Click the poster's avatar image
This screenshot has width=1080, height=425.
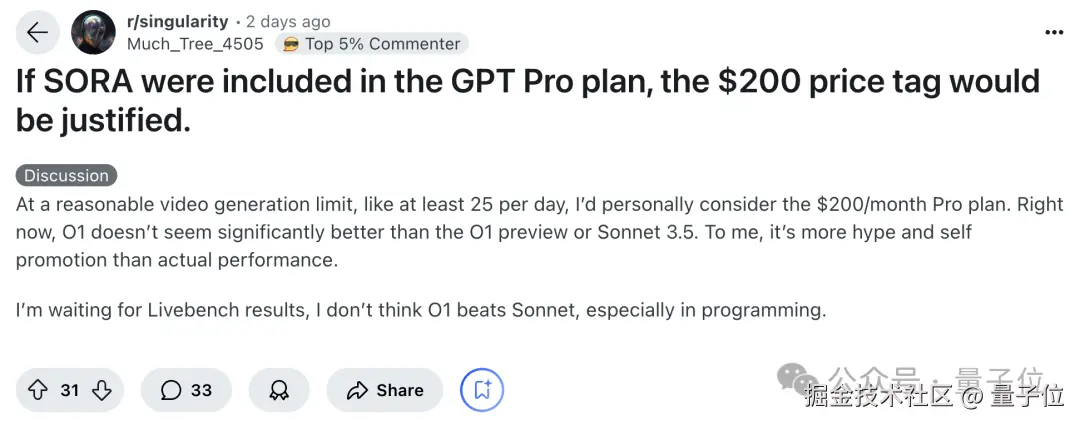coord(93,33)
